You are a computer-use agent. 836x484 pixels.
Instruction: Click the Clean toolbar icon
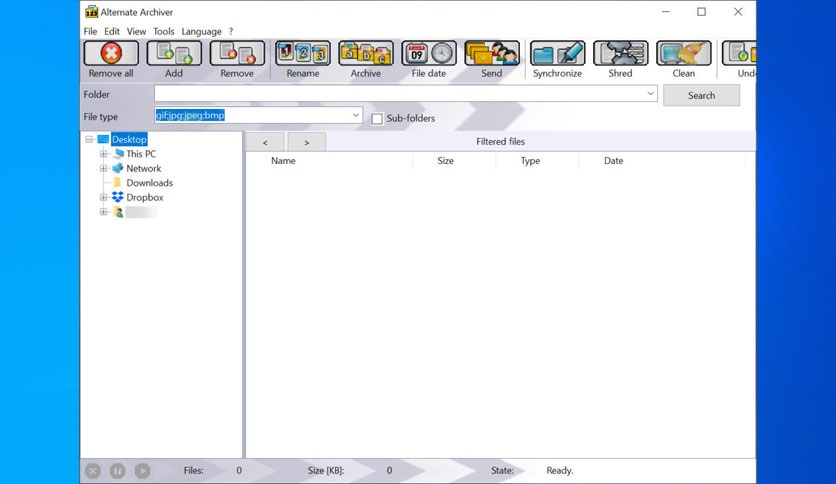(x=683, y=54)
